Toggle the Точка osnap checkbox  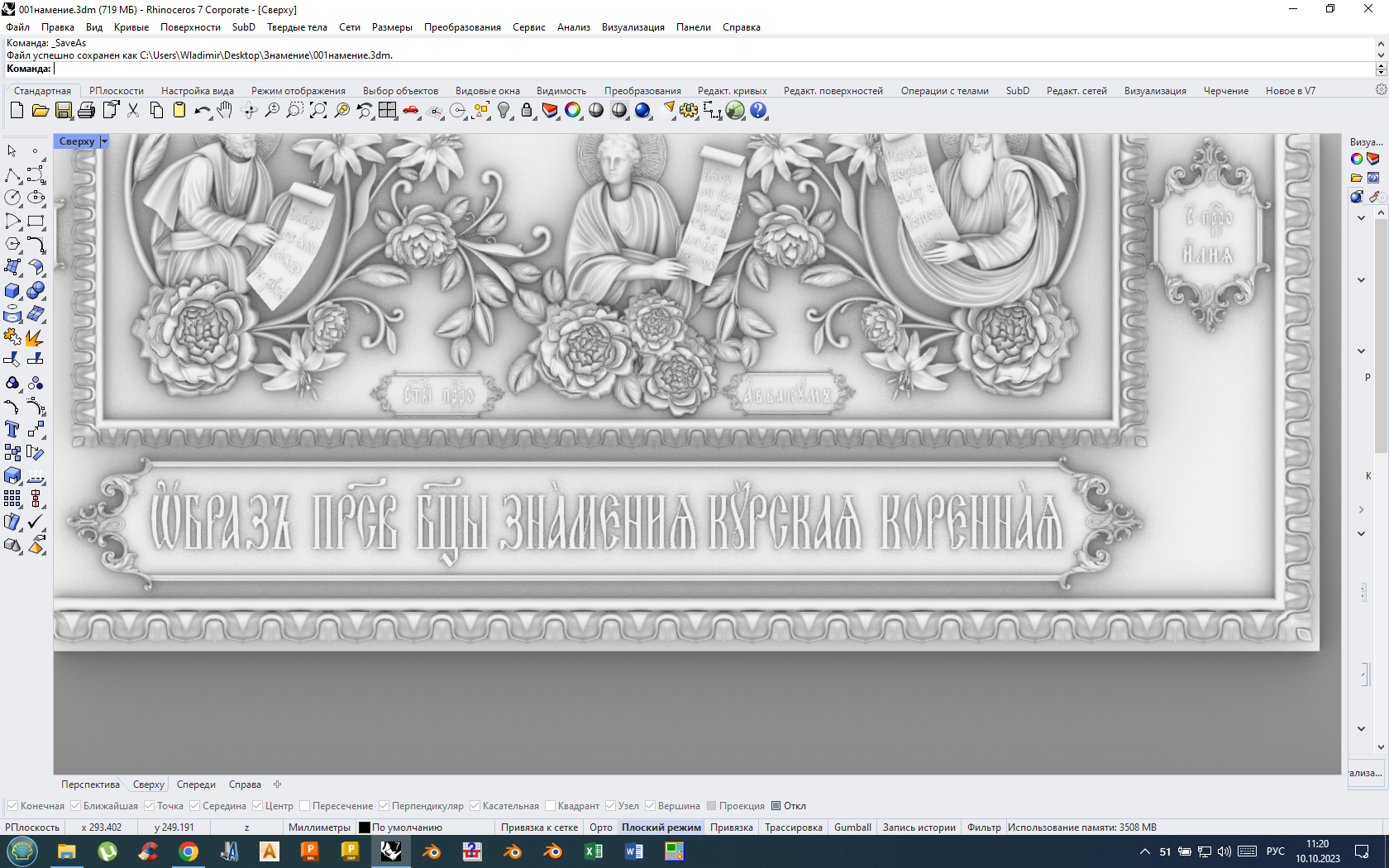tap(149, 806)
